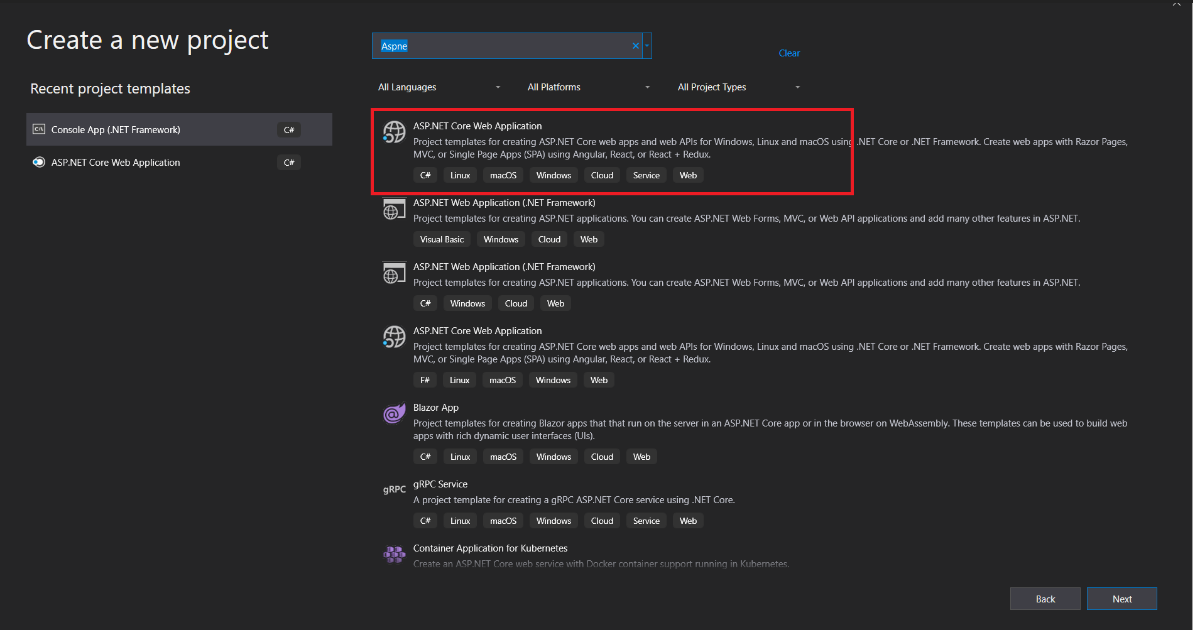Click the Next button
Screen dimensions: 1193x630
click(1121, 598)
